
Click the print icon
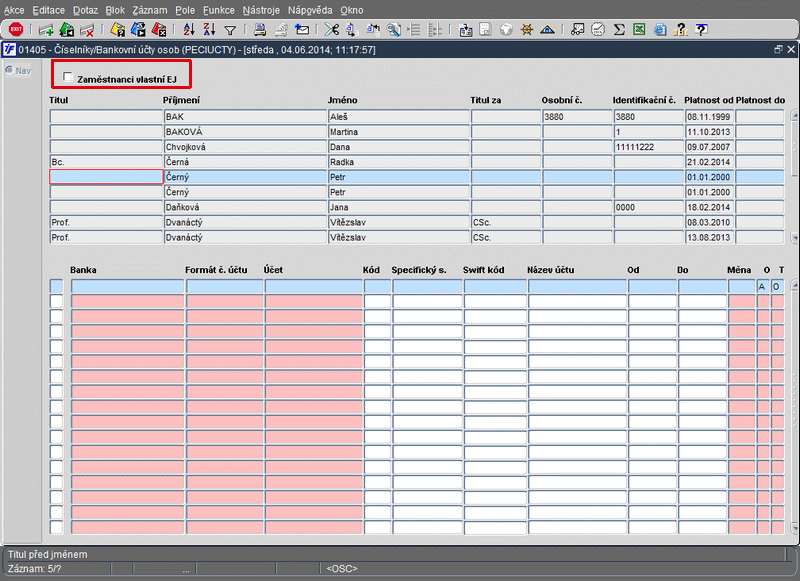click(260, 30)
